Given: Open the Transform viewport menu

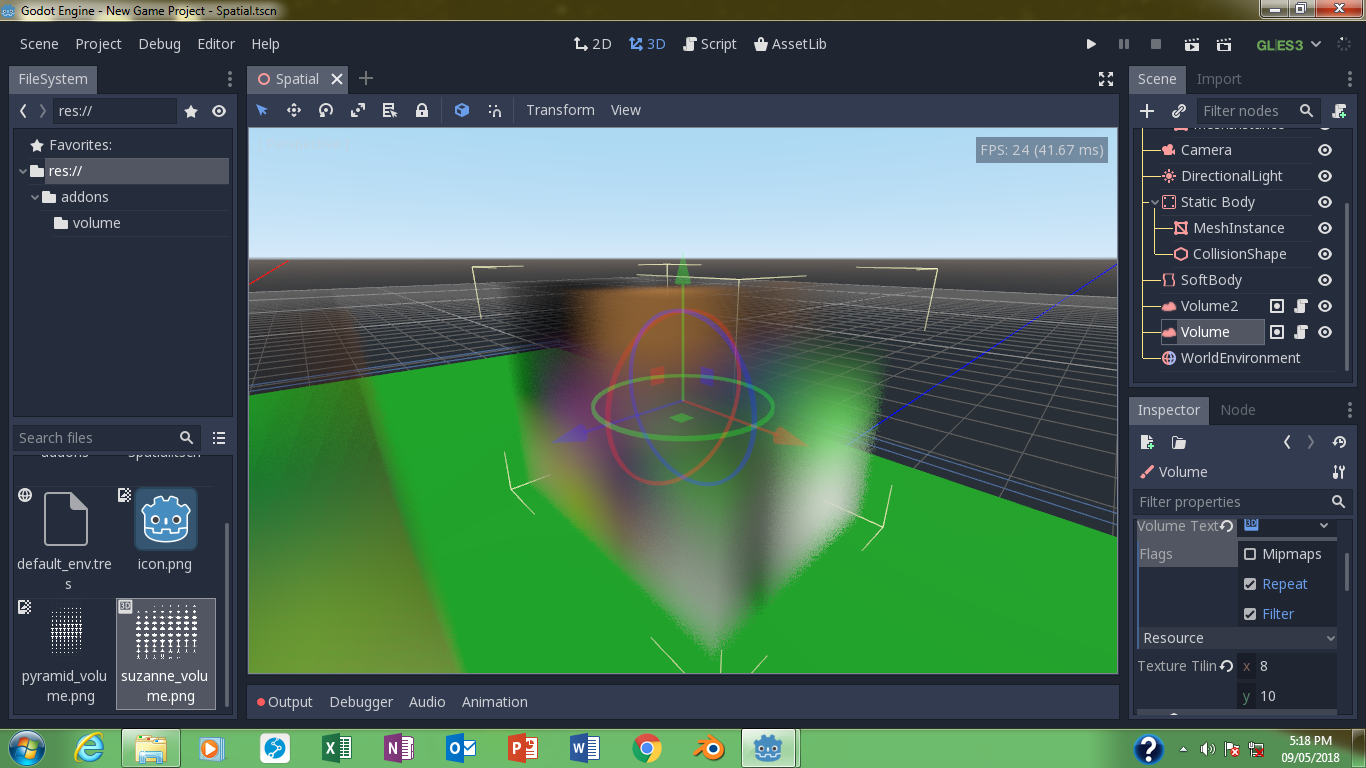Looking at the screenshot, I should click(x=560, y=110).
